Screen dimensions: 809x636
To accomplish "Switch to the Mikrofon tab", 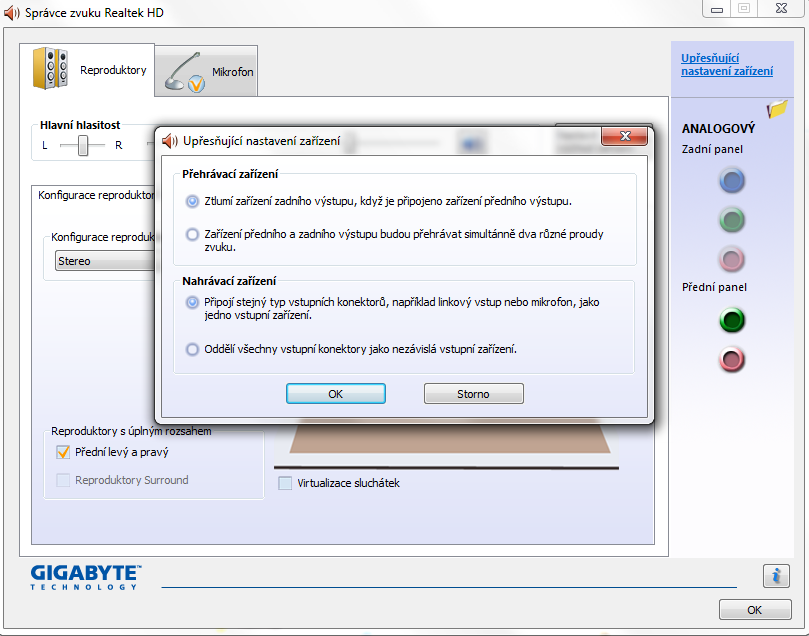I will coord(206,71).
